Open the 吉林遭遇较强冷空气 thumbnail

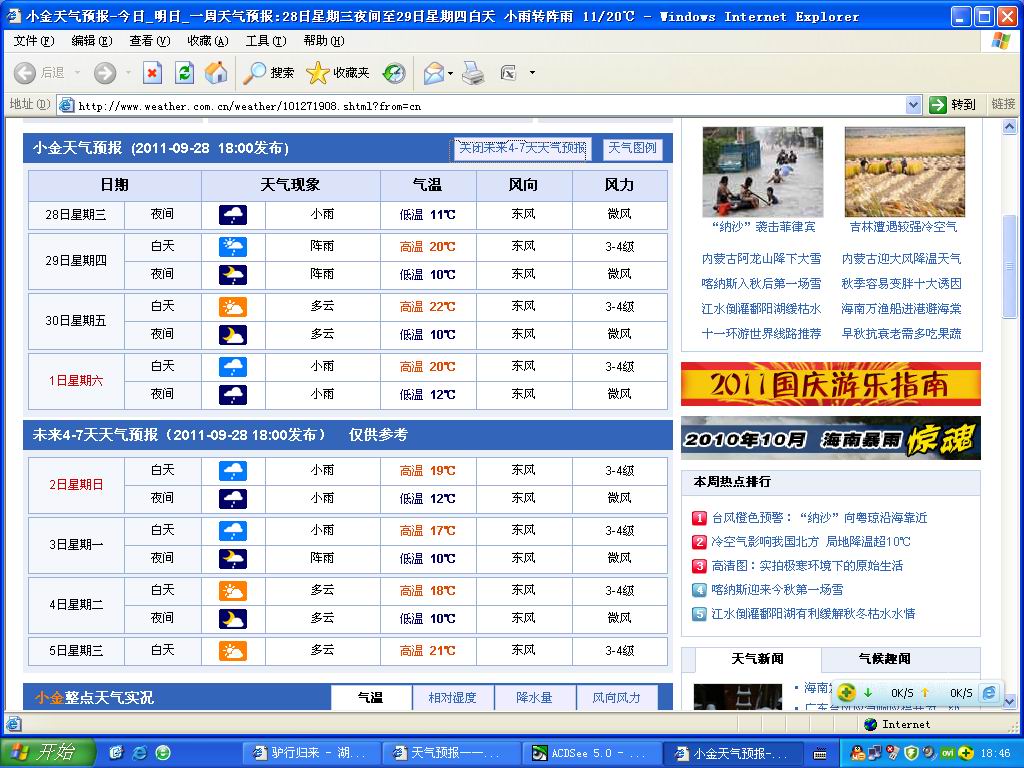coord(904,172)
